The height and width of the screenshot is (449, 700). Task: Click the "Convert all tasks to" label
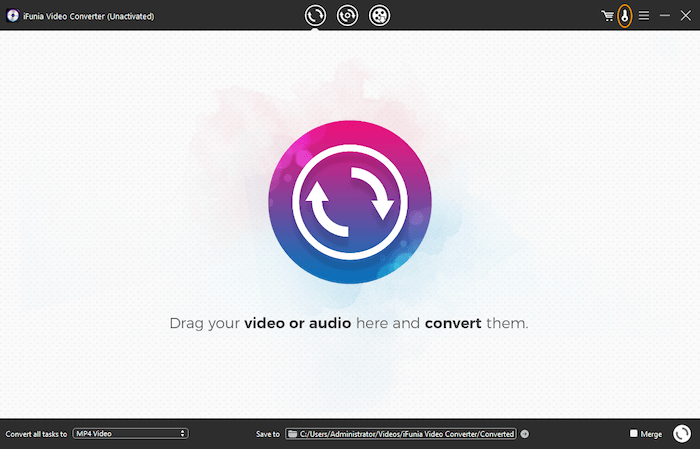point(36,434)
